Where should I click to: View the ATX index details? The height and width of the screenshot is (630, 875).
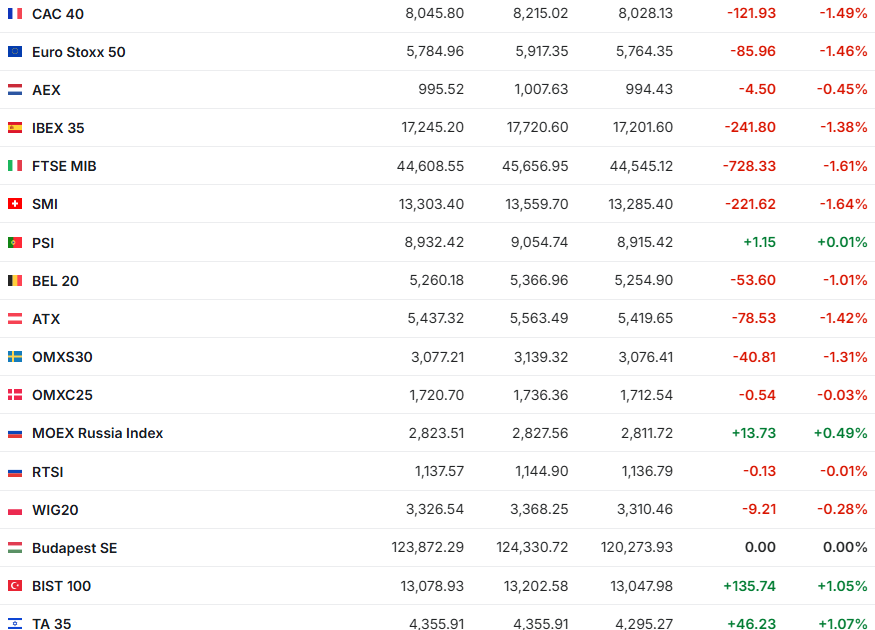(x=46, y=319)
